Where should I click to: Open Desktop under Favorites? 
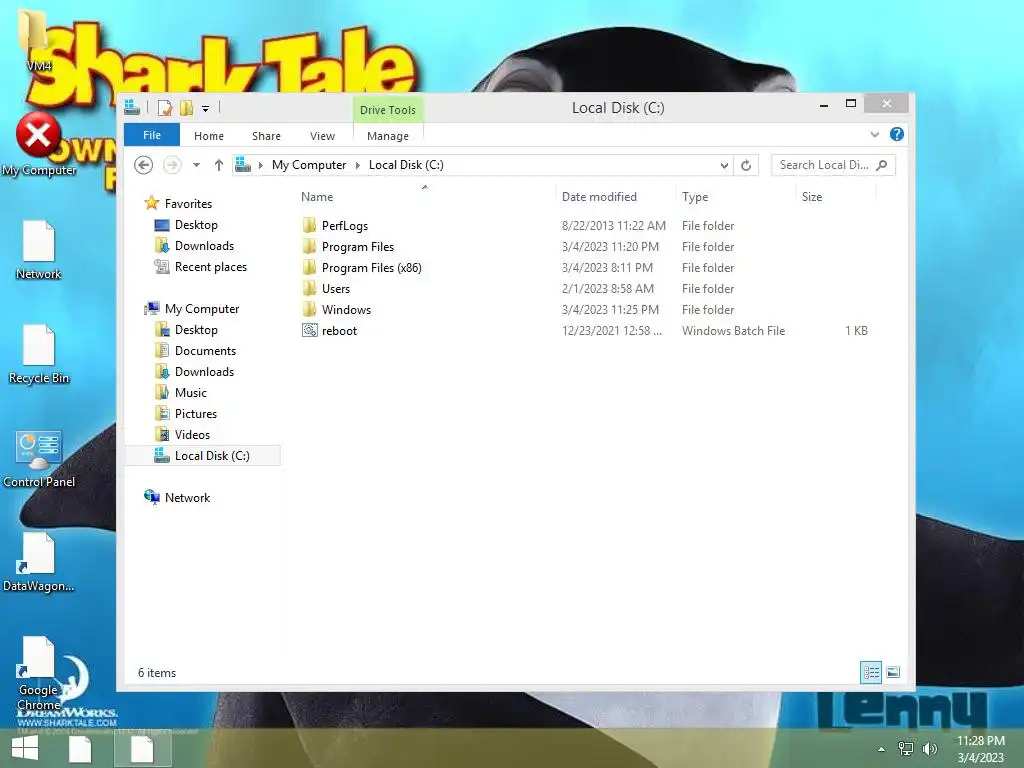pyautogui.click(x=185, y=225)
